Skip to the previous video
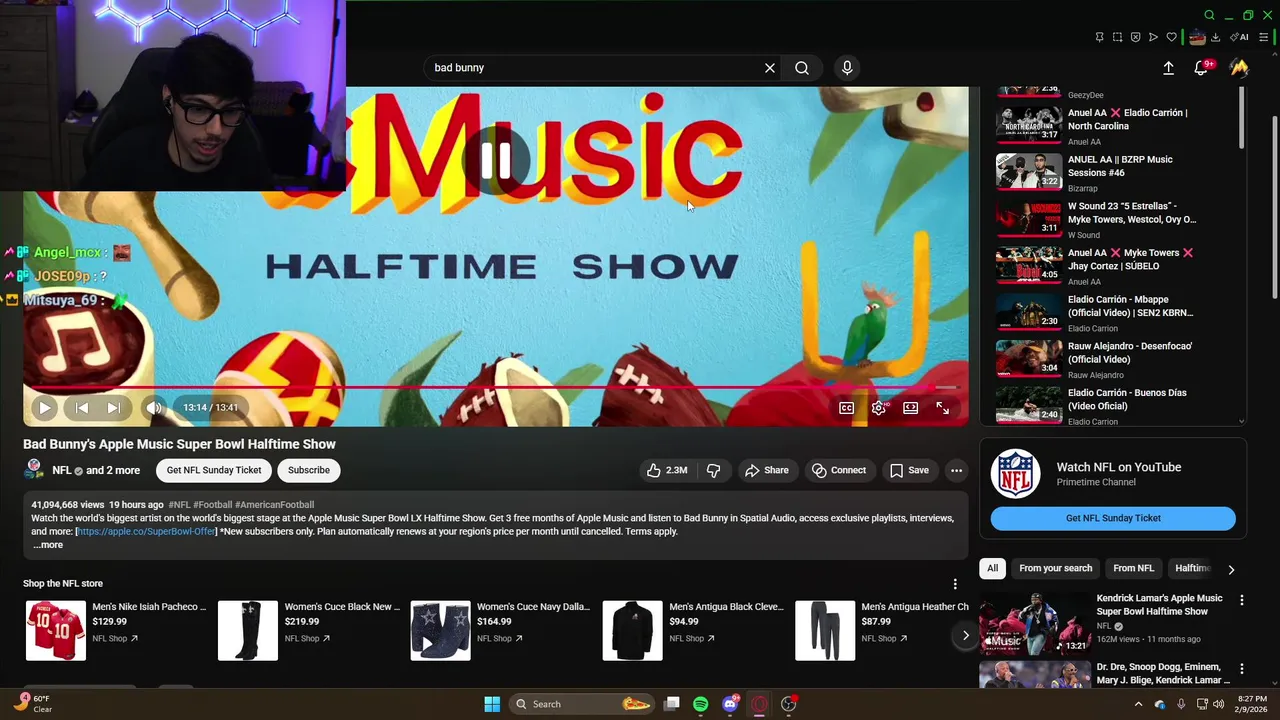1280x720 pixels. 82,407
